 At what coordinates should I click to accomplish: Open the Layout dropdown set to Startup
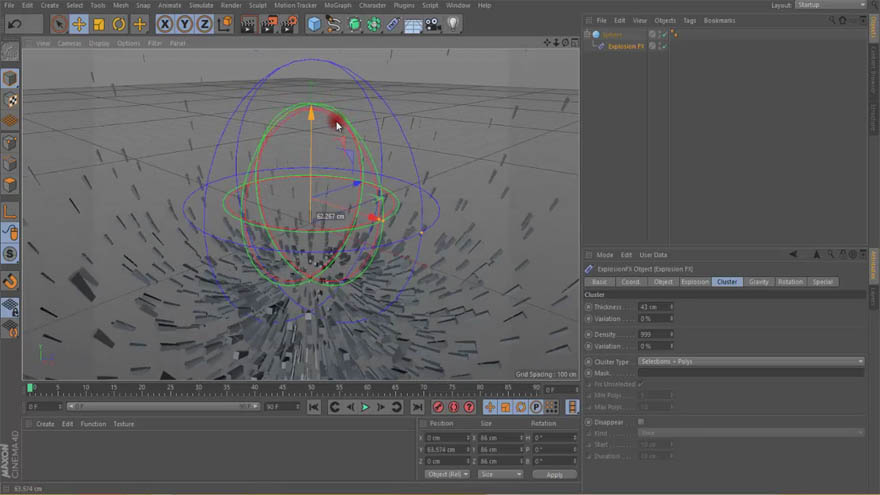click(831, 5)
